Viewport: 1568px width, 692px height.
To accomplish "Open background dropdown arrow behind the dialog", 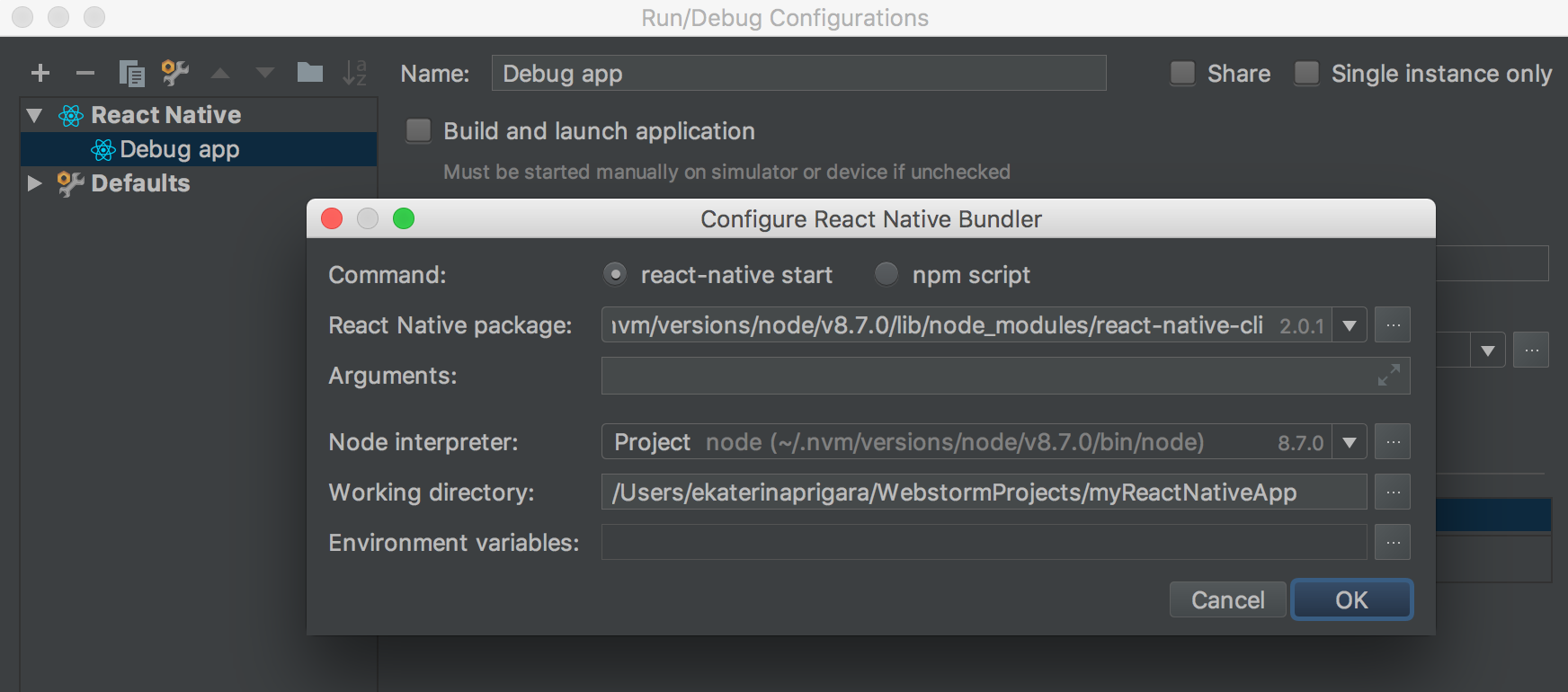I will tap(1488, 350).
